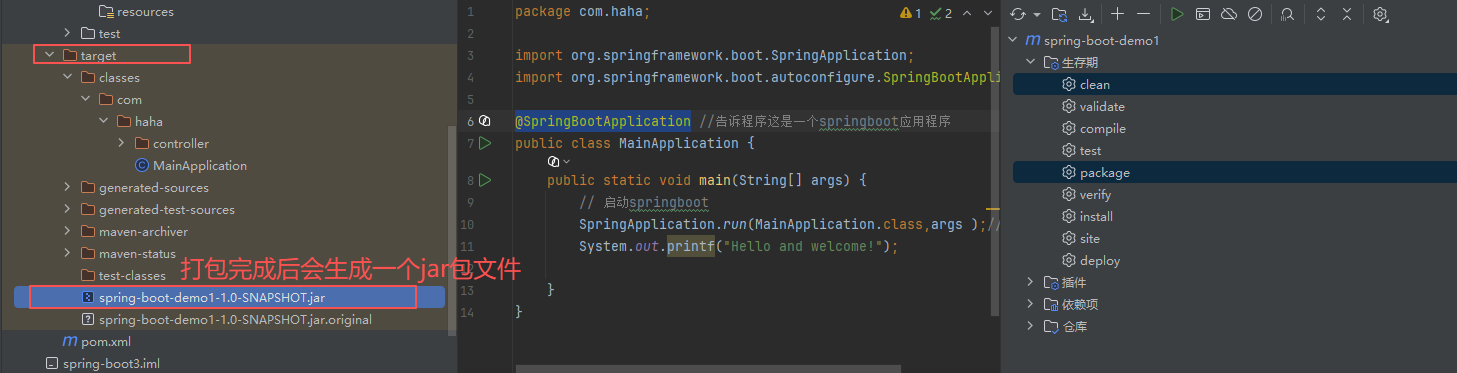Select the deploy lifecycle goal
This screenshot has width=1457, height=373.
[x=1100, y=260]
